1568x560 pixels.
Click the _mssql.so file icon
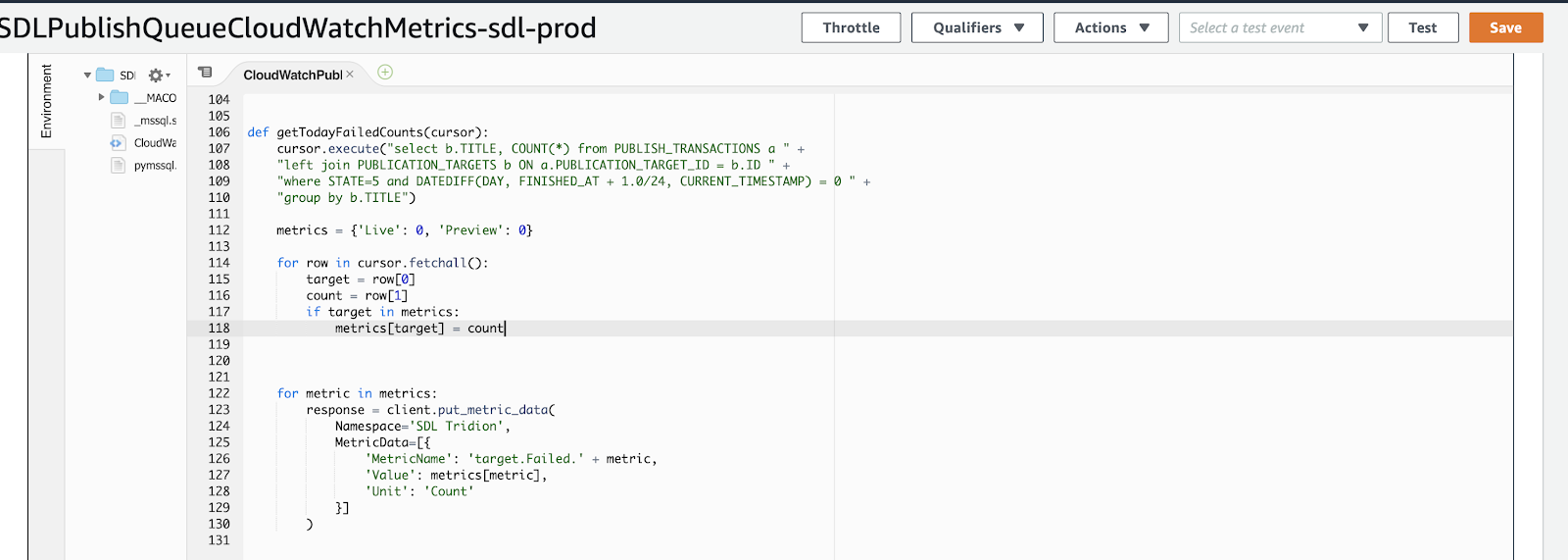point(119,120)
